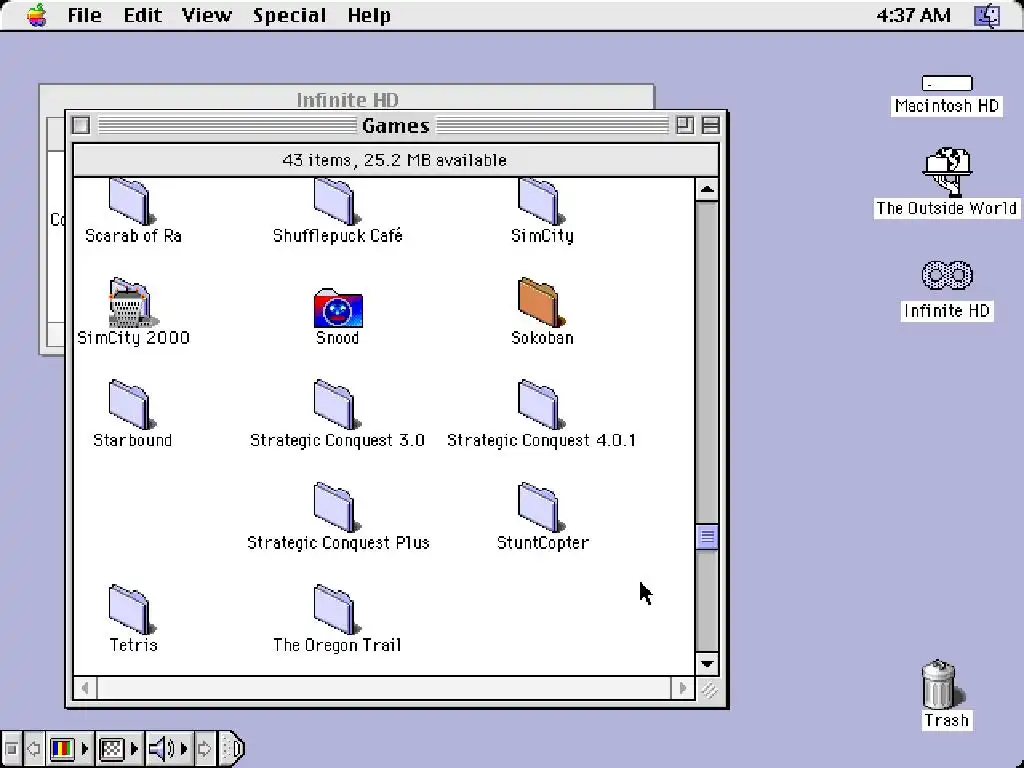Viewport: 1024px width, 768px height.
Task: Open the File menu
Action: [x=84, y=15]
